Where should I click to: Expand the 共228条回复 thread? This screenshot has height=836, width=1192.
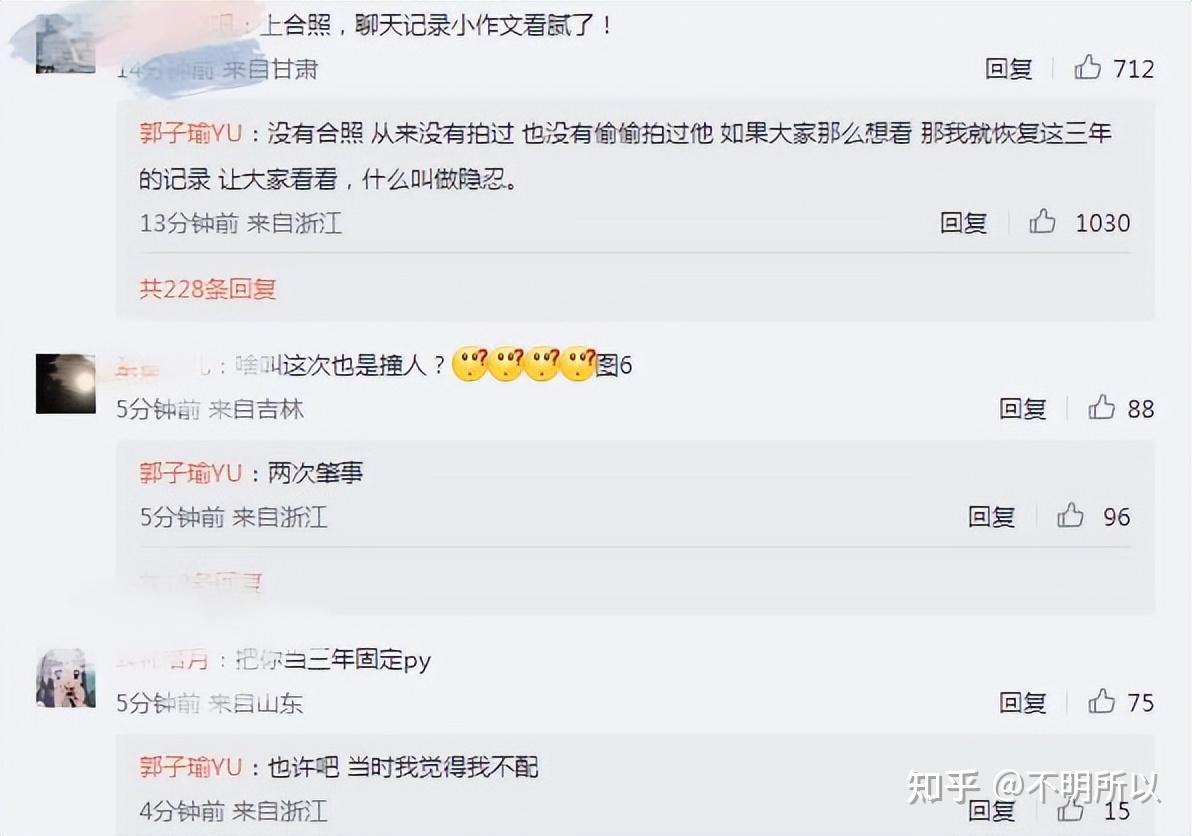coord(208,289)
